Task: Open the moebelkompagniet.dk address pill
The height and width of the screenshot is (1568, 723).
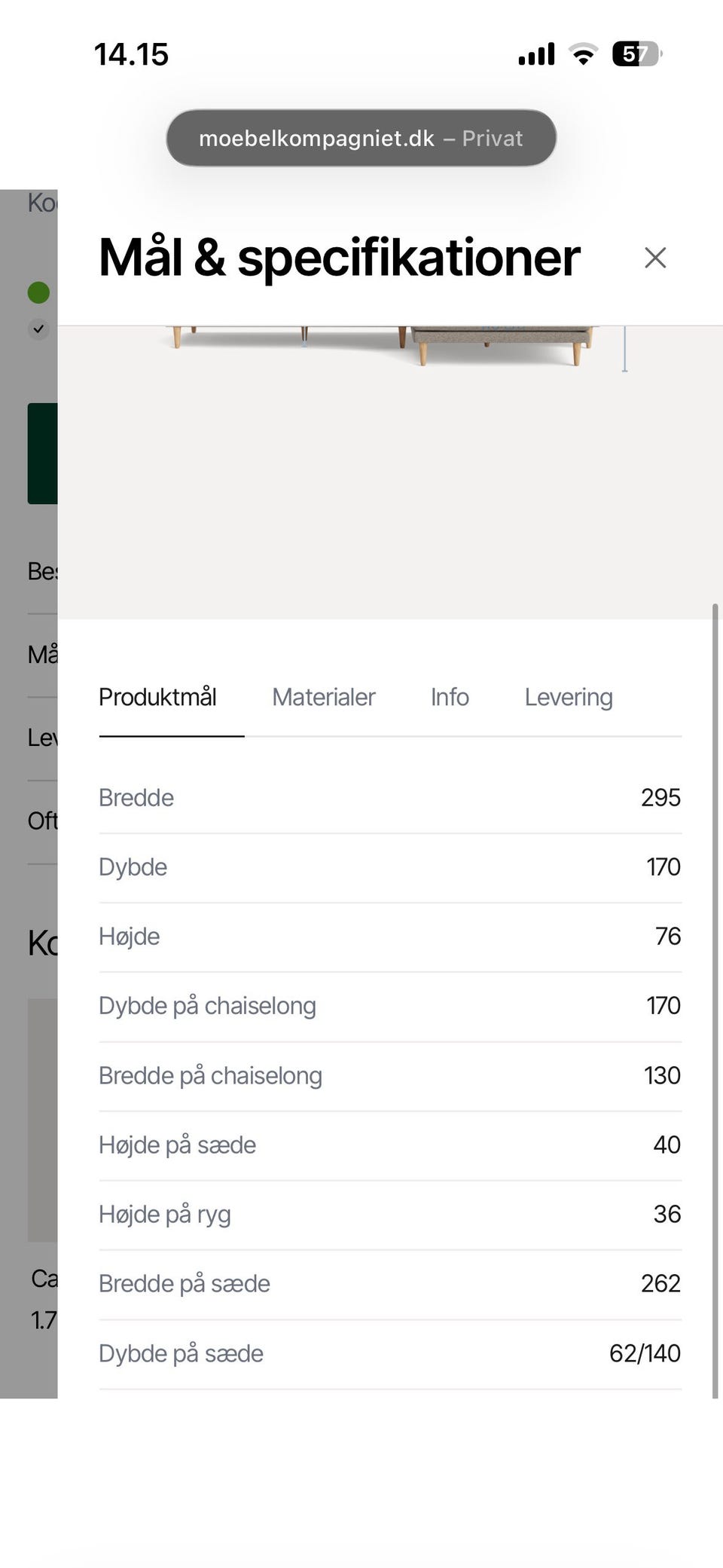Action: [361, 138]
